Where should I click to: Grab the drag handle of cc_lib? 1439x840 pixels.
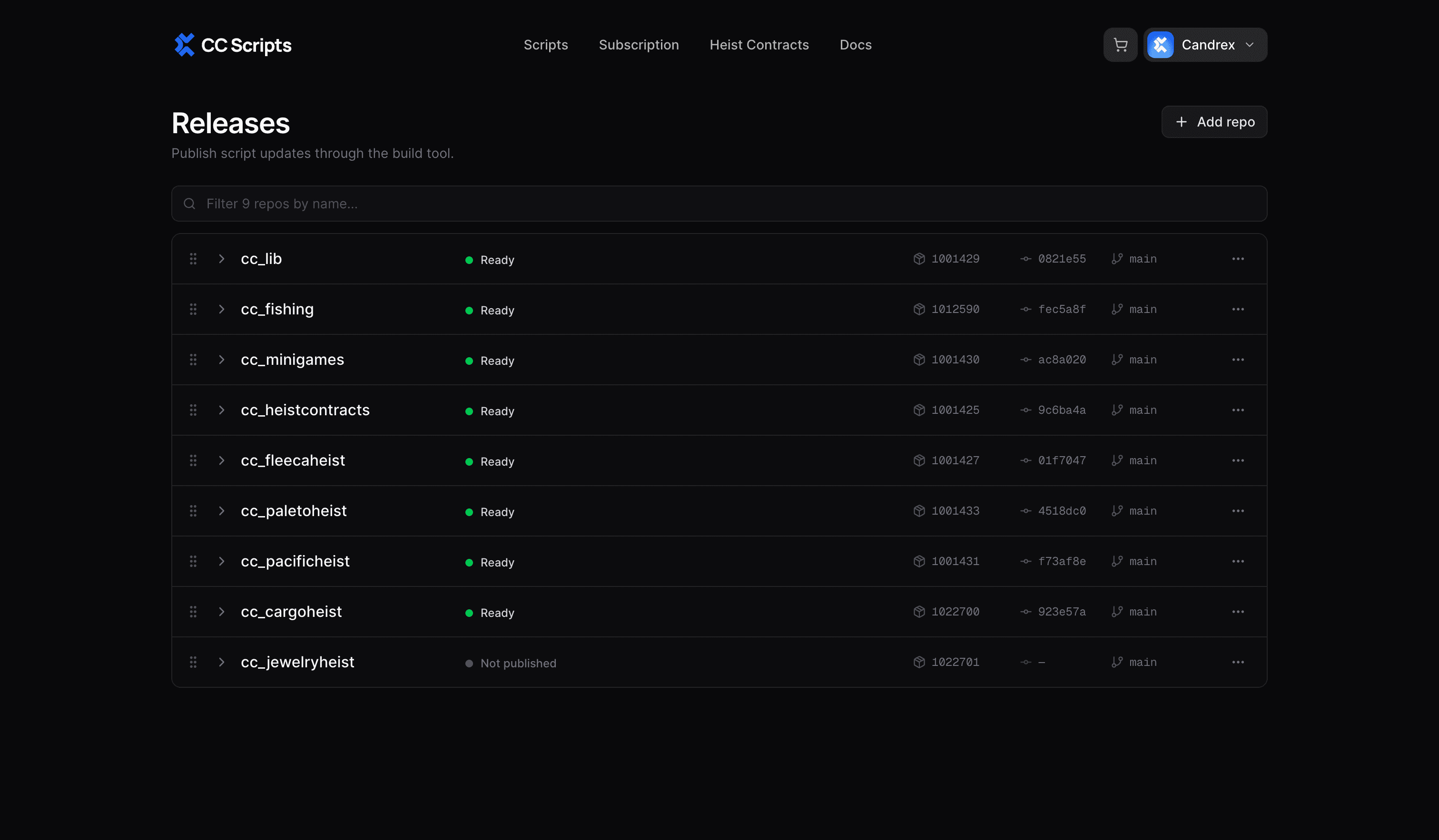tap(193, 258)
